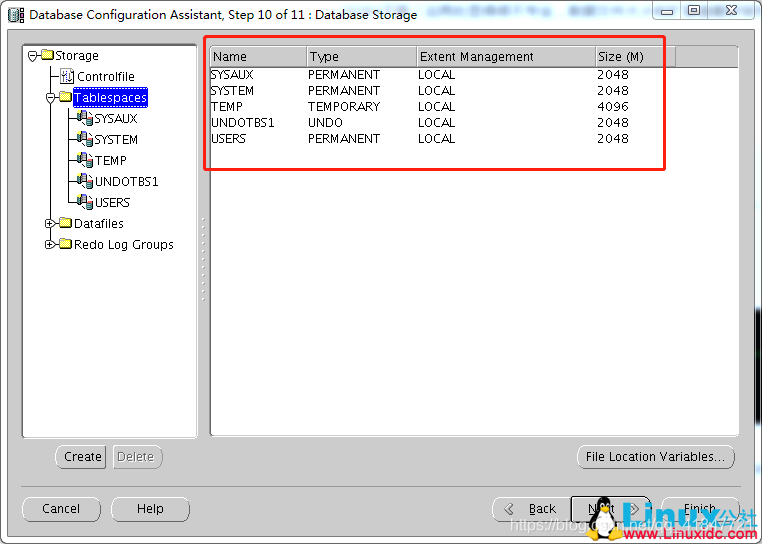Click the Tablespaces folder icon

point(66,97)
